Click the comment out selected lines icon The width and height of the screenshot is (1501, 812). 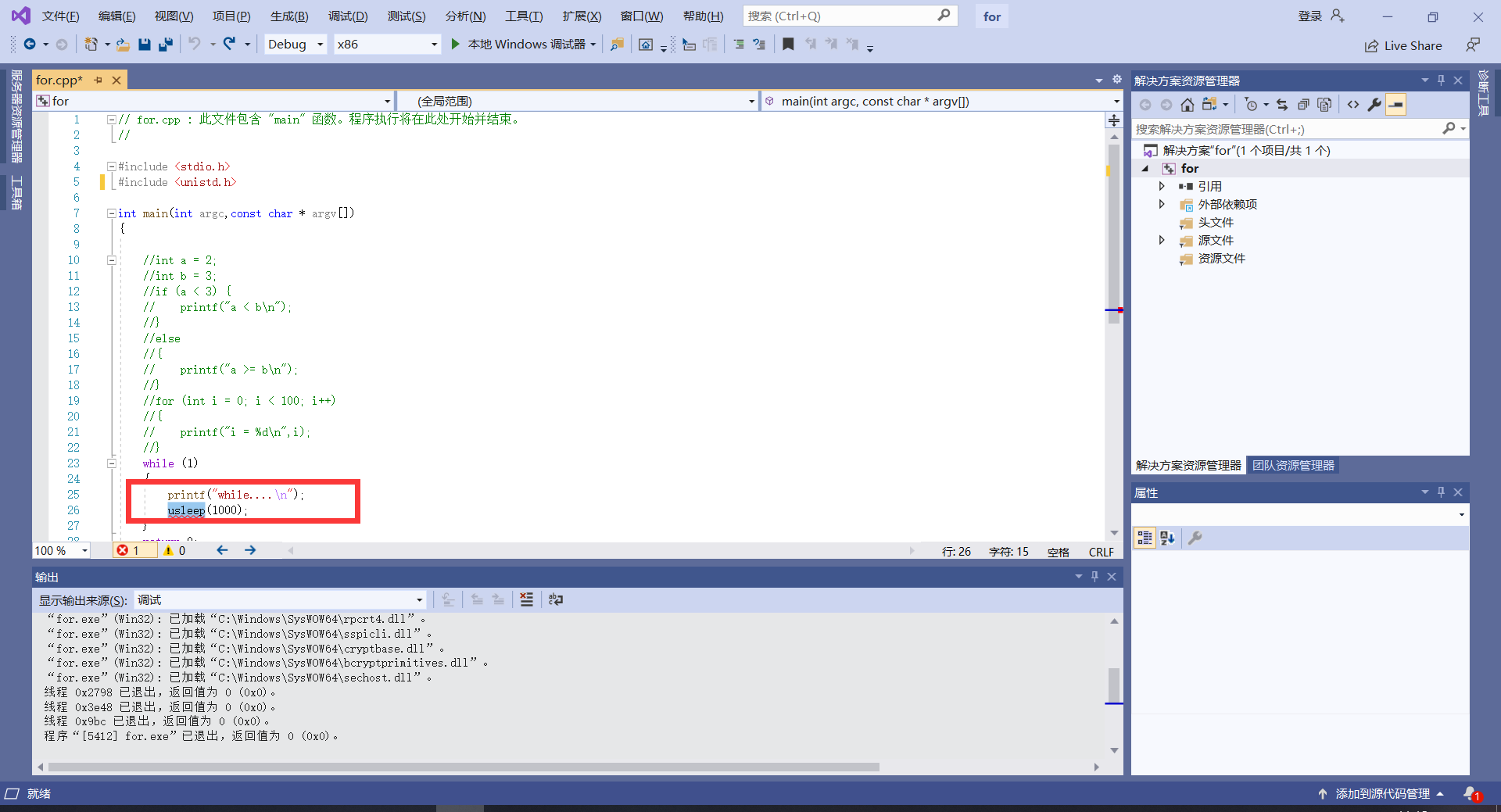click(x=738, y=45)
